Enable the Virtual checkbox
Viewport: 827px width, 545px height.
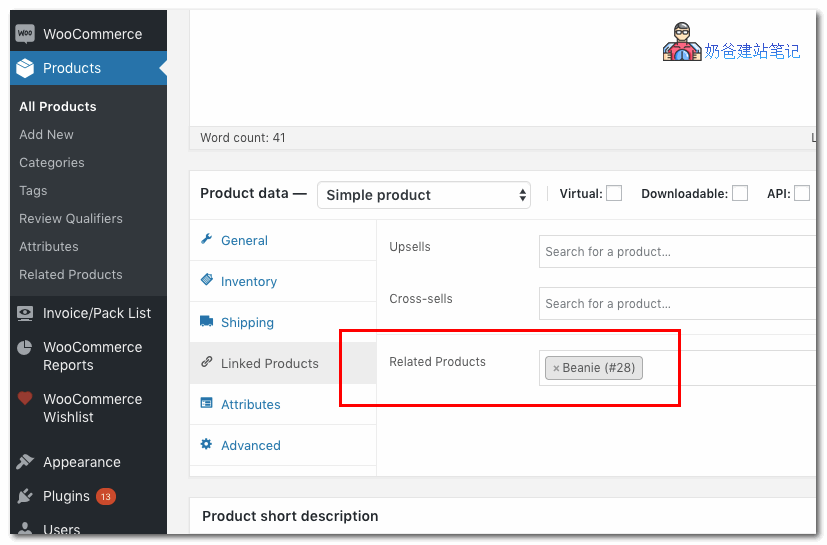click(614, 194)
